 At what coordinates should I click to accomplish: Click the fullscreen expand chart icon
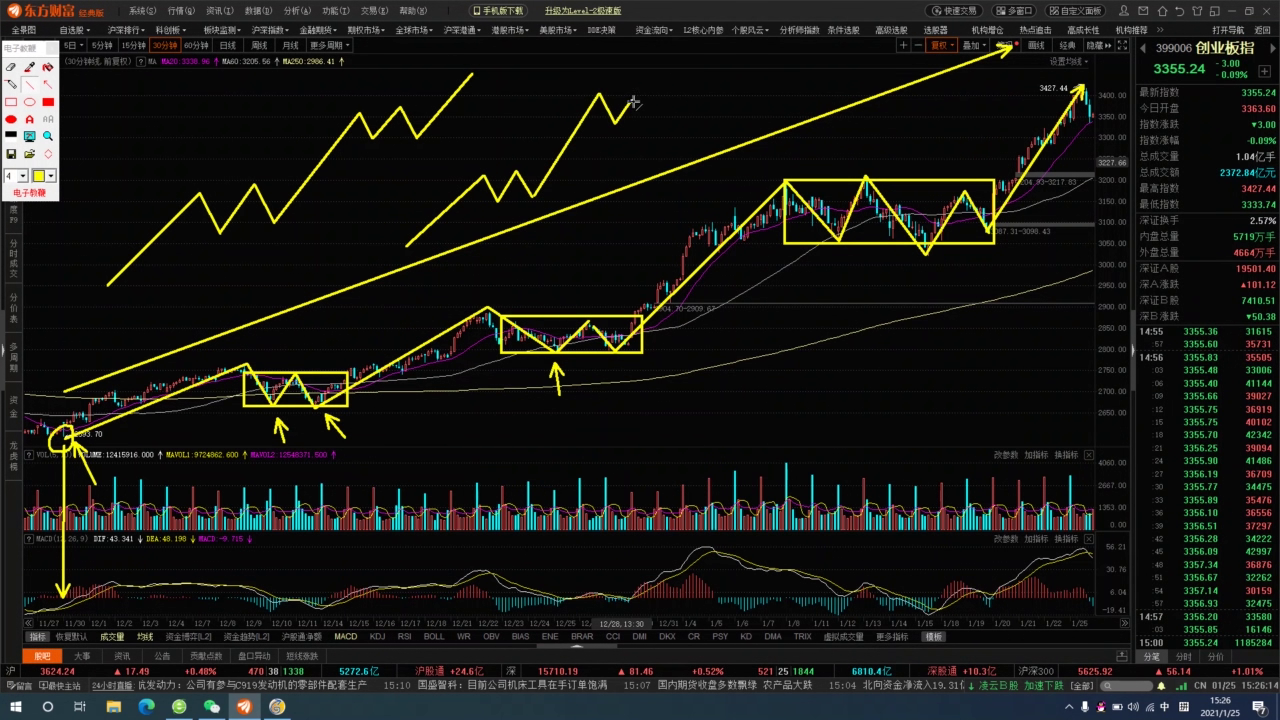[1122, 45]
